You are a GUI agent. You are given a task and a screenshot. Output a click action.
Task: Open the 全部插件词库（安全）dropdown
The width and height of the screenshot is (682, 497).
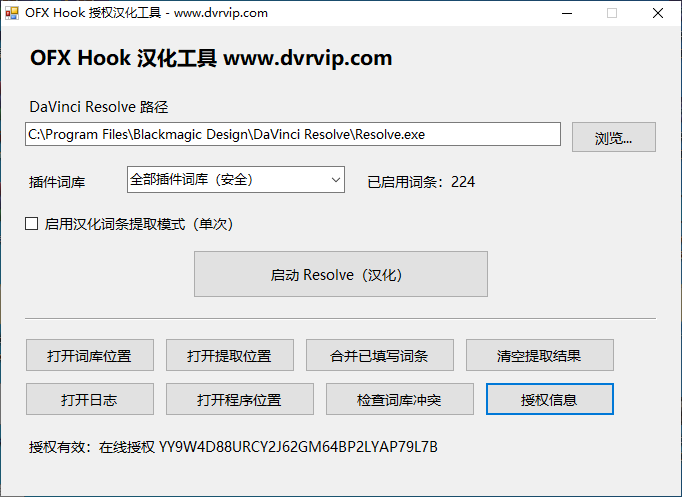[x=236, y=180]
